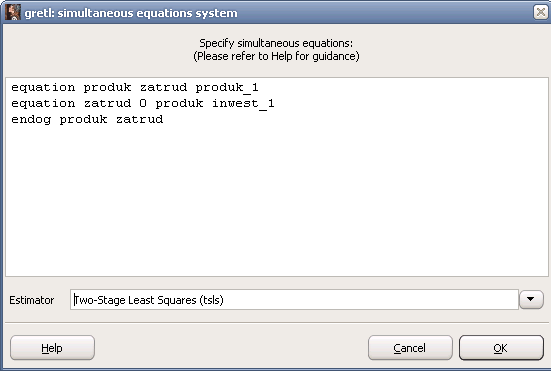Click the Estimator label

tap(32, 300)
